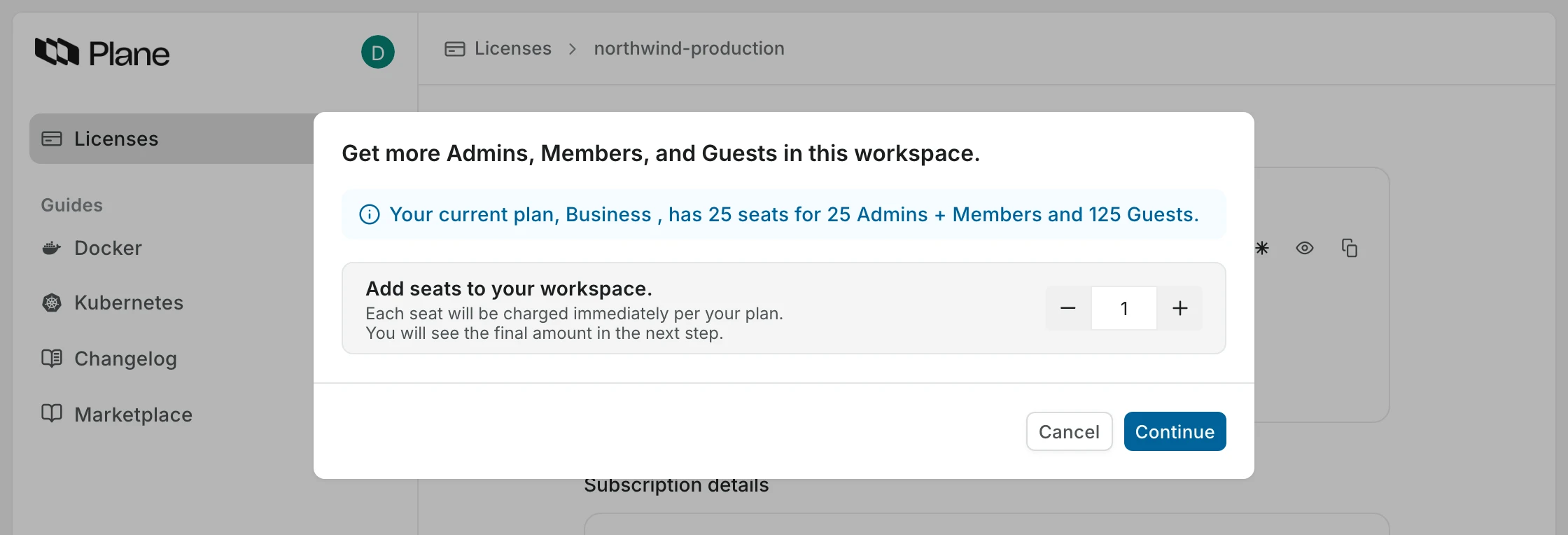Select Licenses in the sidebar
The width and height of the screenshot is (1568, 535).
pos(171,139)
